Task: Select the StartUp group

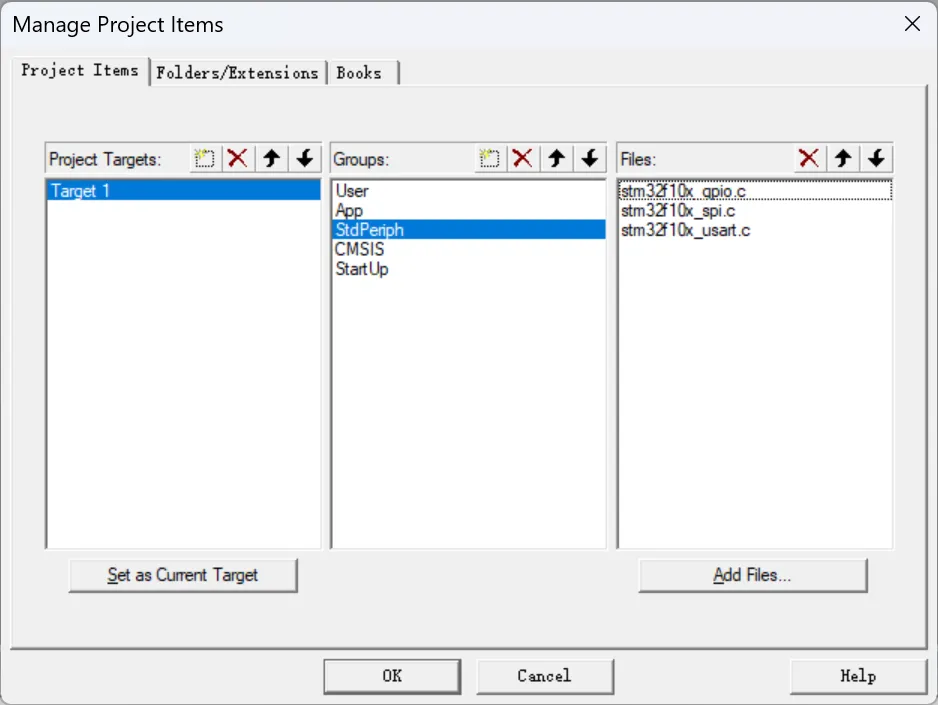Action: pos(468,269)
